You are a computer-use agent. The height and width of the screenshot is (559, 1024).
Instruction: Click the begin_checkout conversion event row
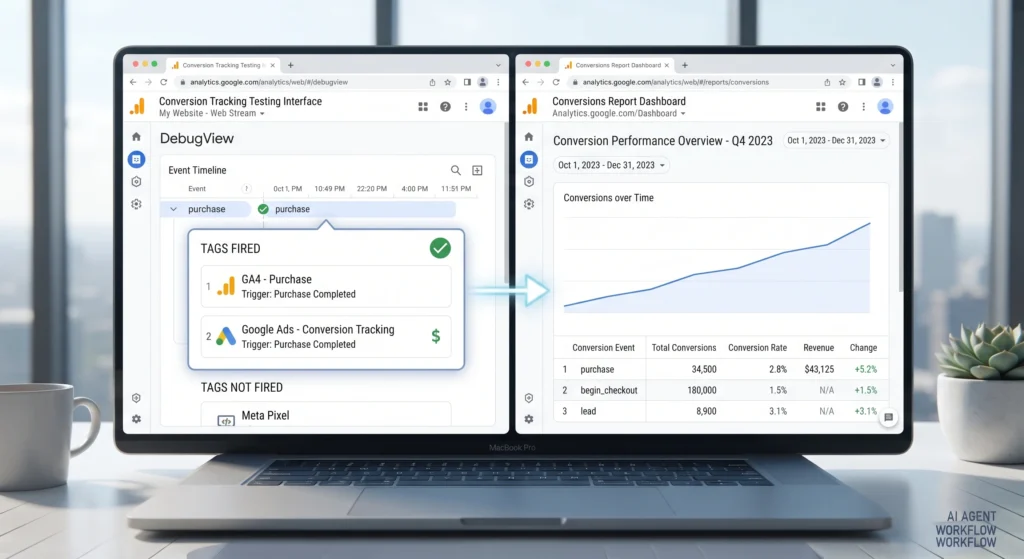click(x=720, y=390)
